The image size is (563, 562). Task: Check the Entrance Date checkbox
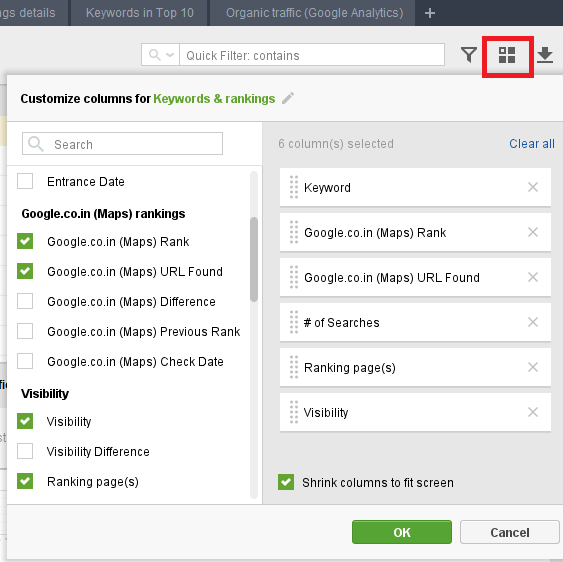click(x=25, y=181)
